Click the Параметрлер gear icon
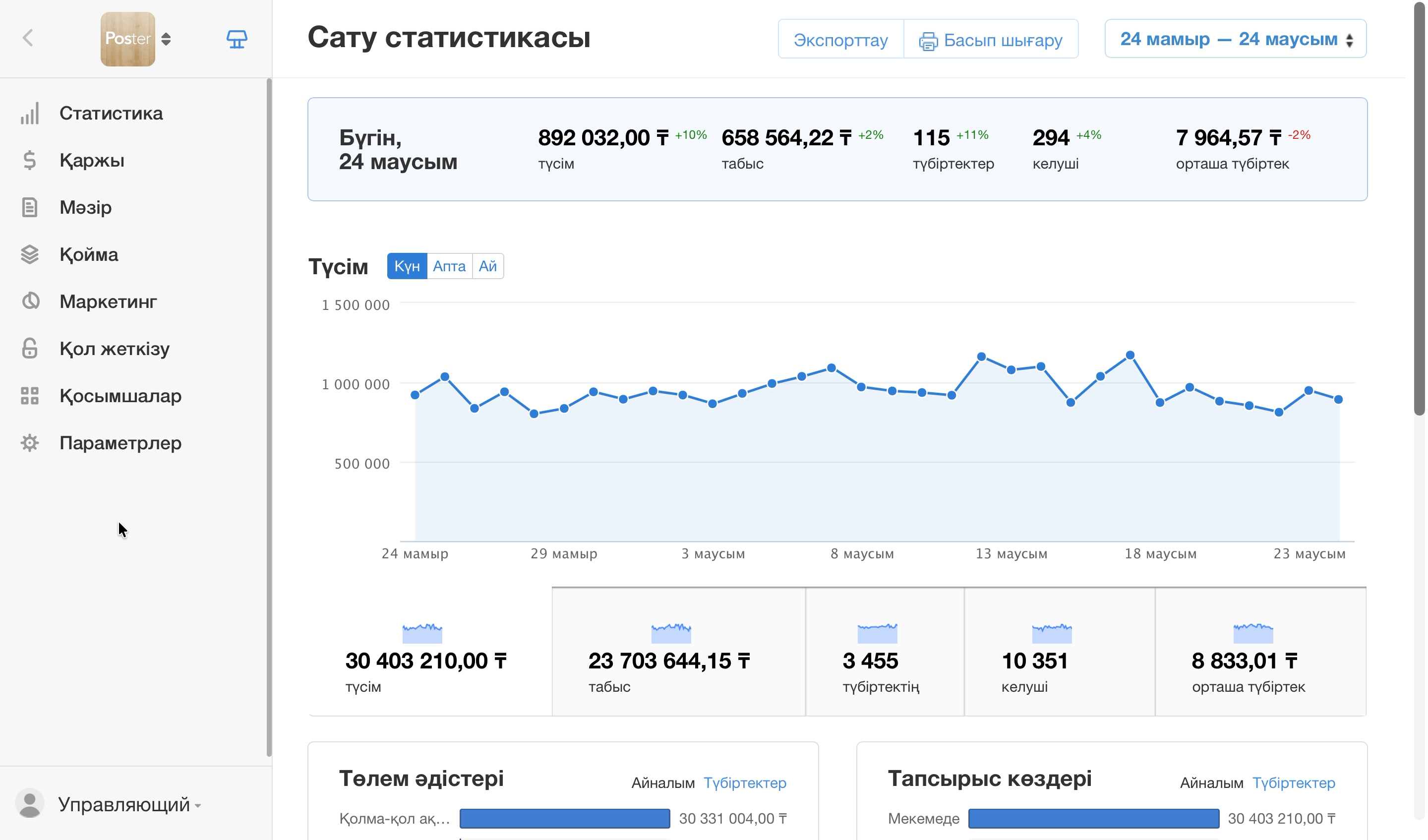The height and width of the screenshot is (840, 1428). tap(30, 443)
